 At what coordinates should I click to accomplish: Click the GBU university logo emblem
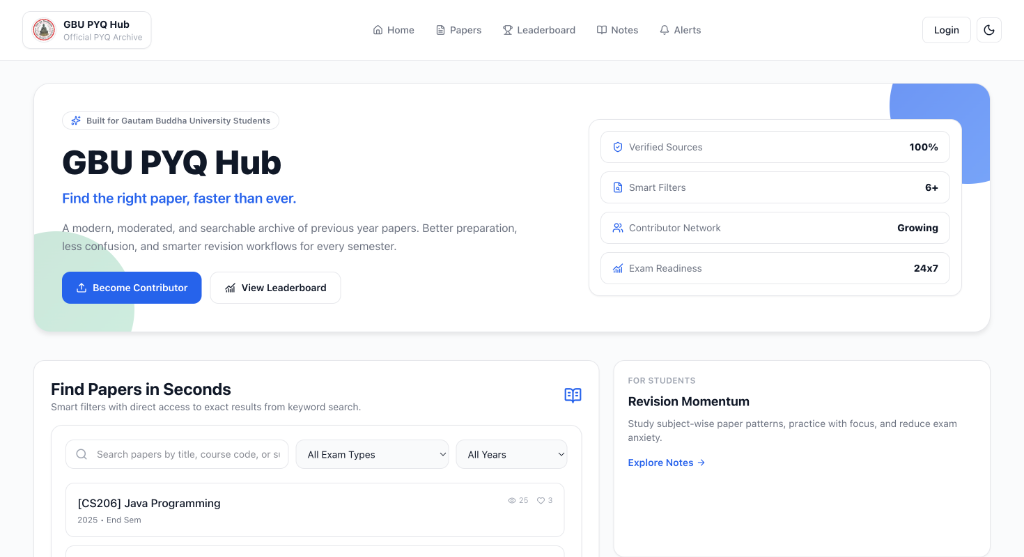tap(44, 30)
